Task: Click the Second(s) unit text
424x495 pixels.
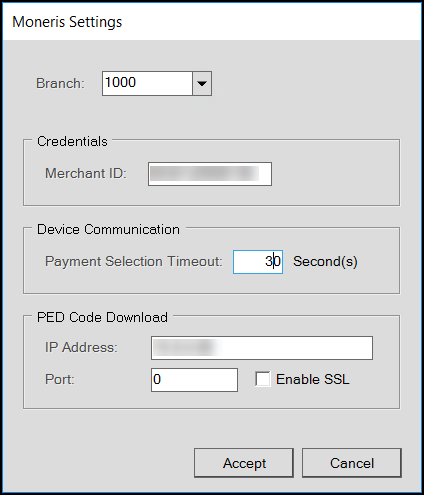Action: [x=325, y=262]
